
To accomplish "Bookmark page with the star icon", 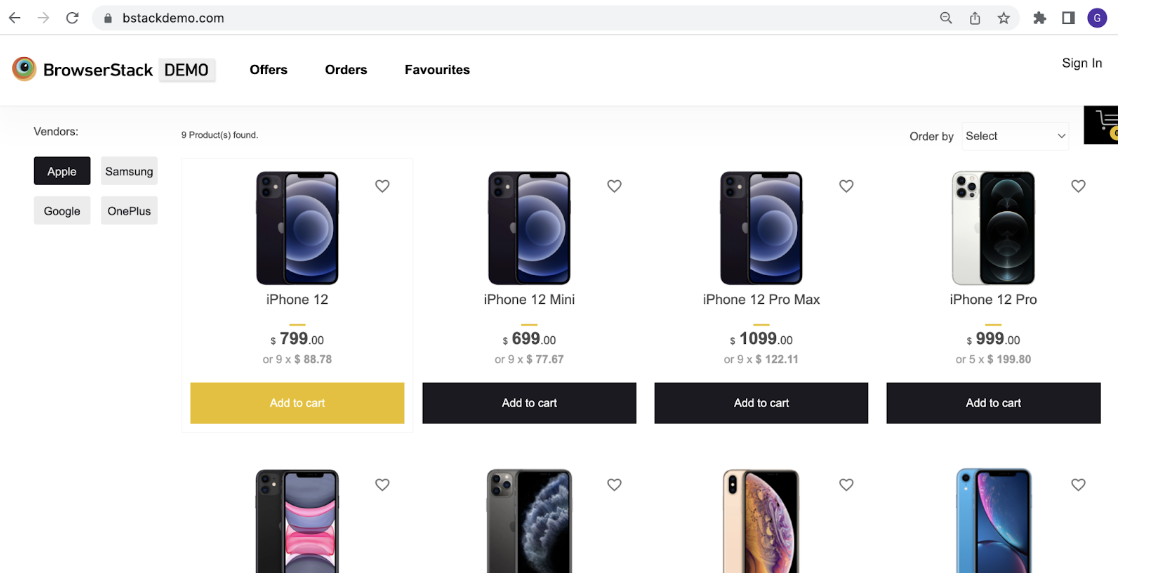I will [x=1003, y=18].
